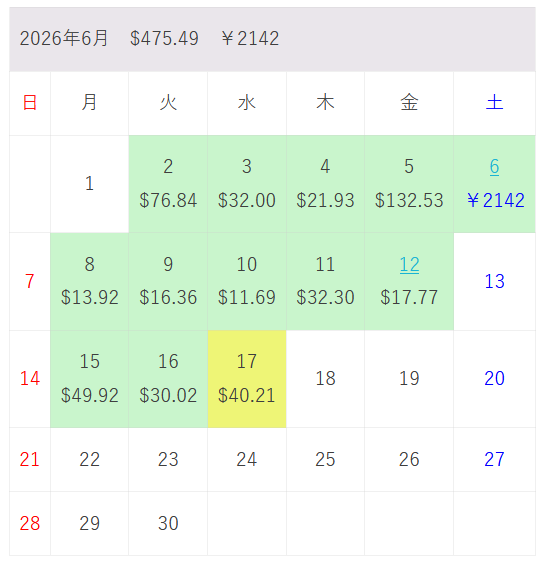Select Sunday date 21
544x570 pixels.
(30, 460)
